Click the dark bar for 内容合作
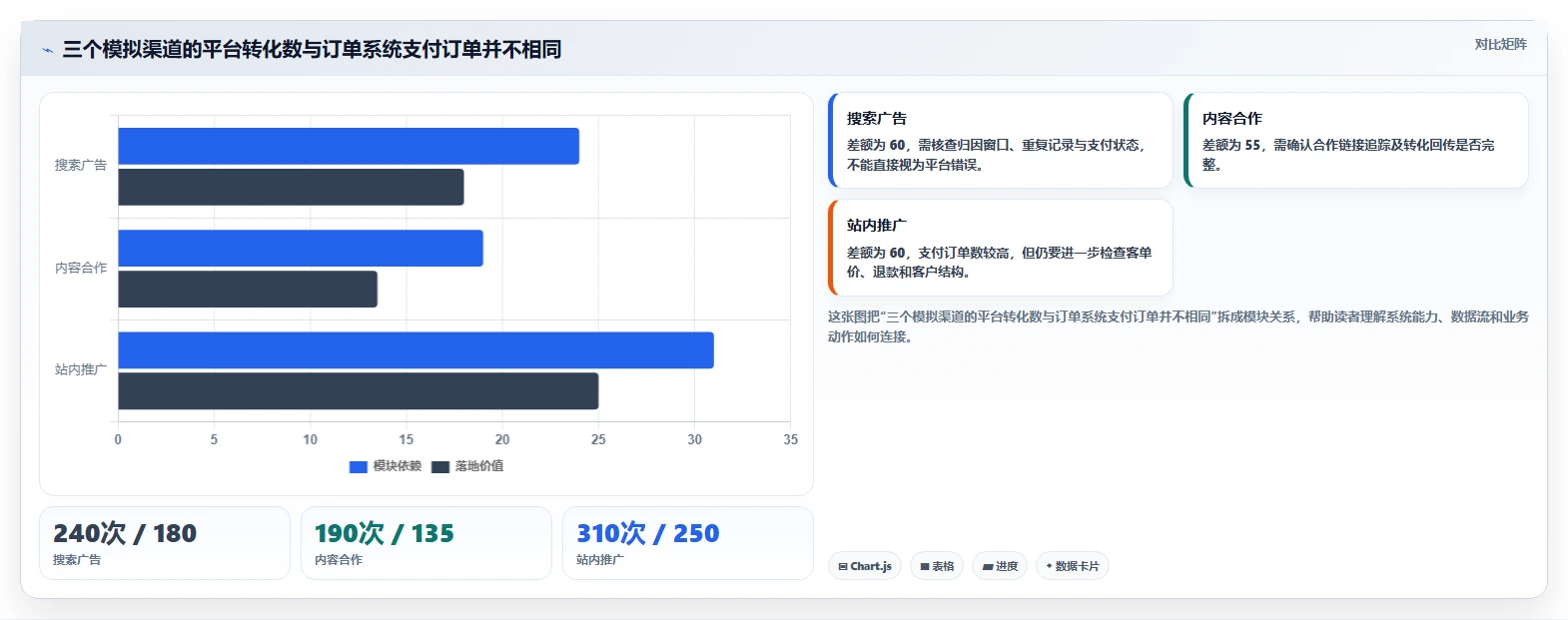Image resolution: width=1568 pixels, height=620 pixels. [248, 290]
